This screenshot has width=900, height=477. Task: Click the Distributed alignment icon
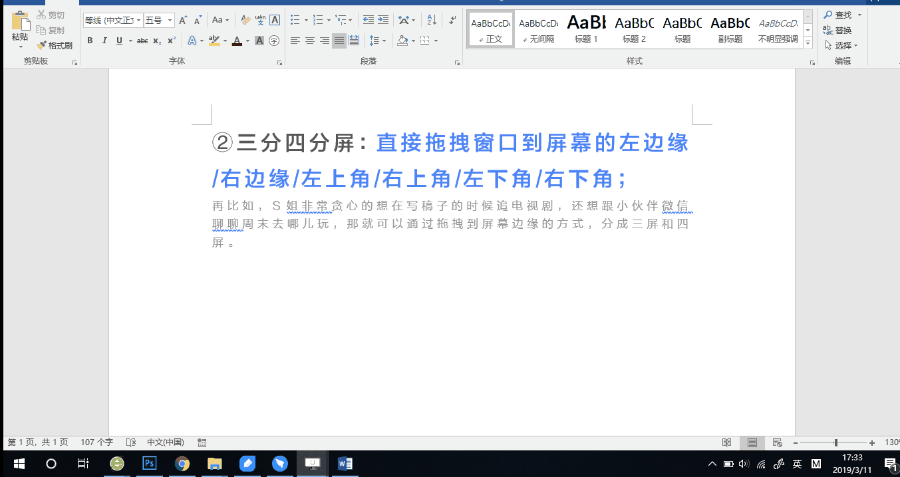coord(354,41)
